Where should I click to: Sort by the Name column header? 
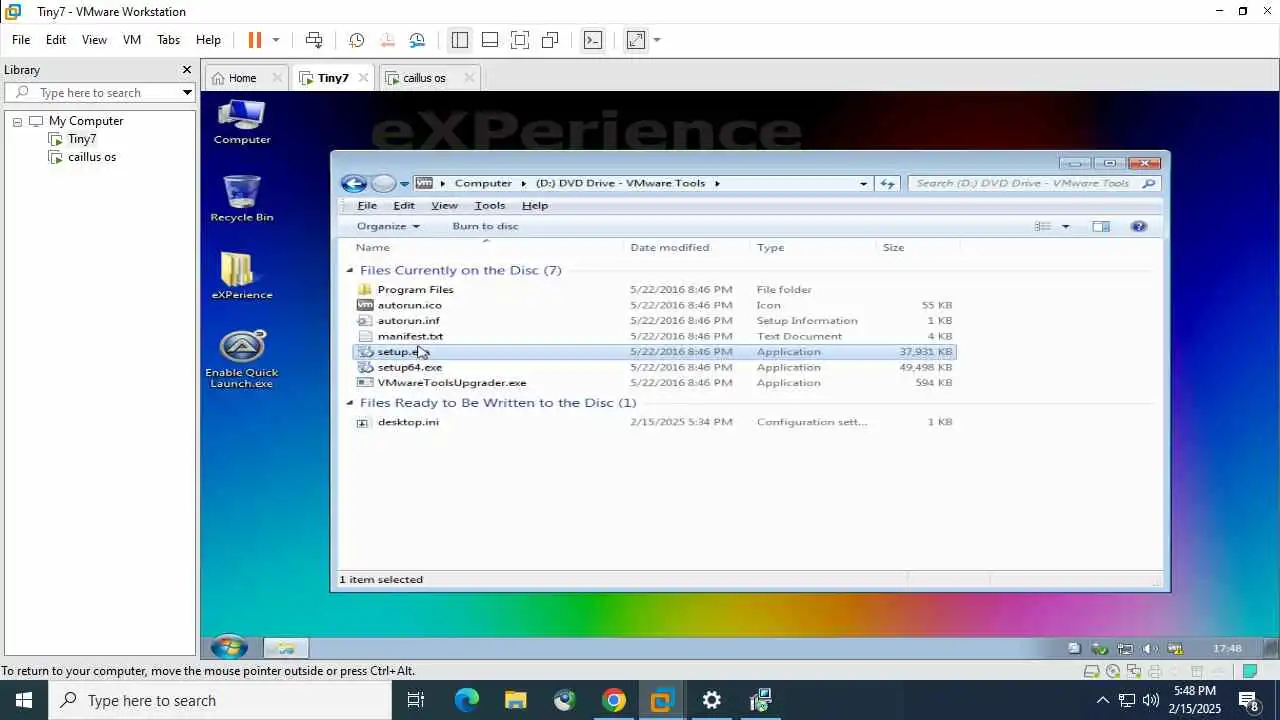click(x=373, y=247)
